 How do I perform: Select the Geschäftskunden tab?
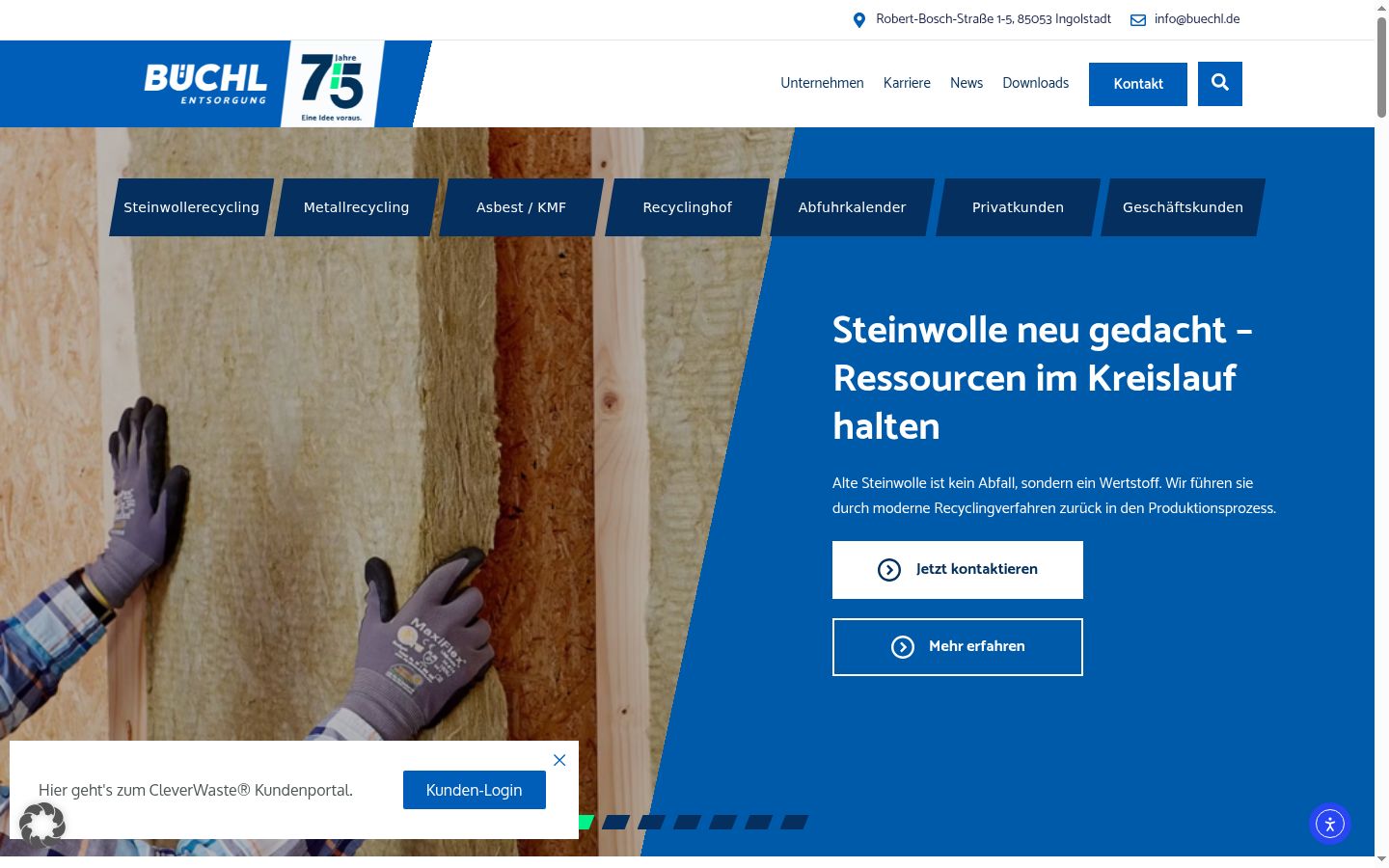[1183, 207]
